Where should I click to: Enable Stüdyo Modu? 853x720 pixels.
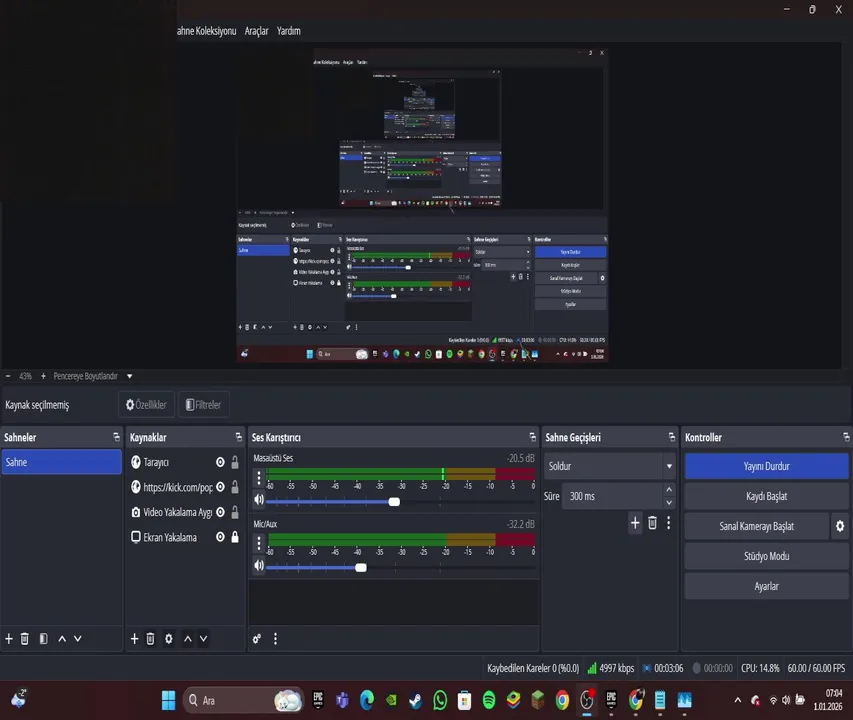pos(767,556)
